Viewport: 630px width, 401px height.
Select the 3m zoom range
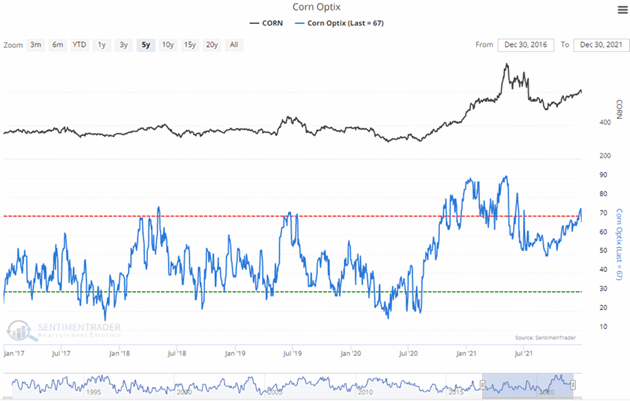[x=36, y=45]
